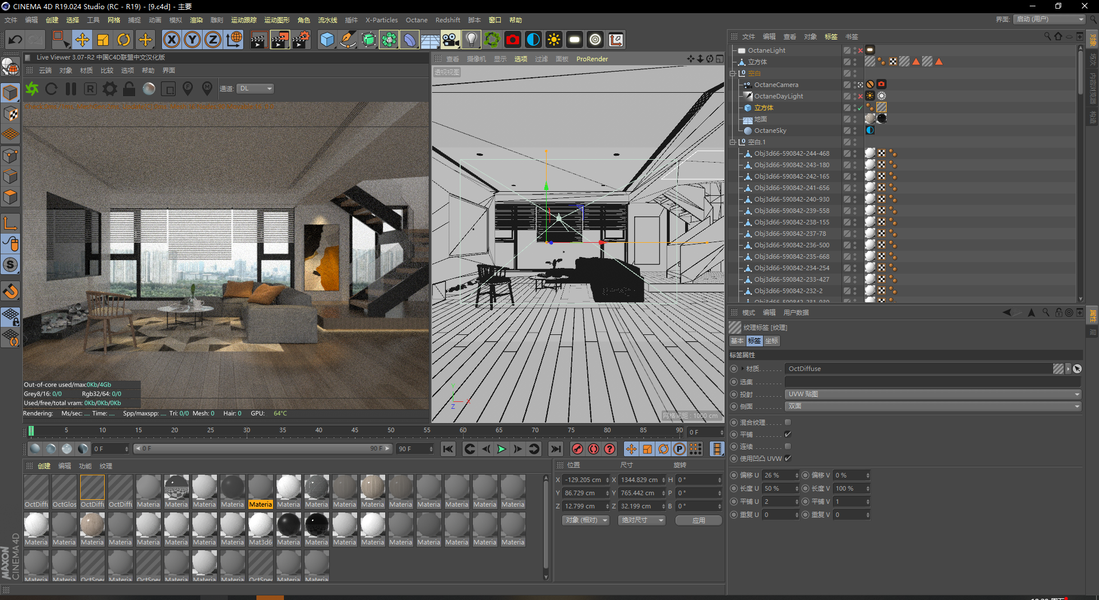
Task: Click the spline pen tool icon
Action: point(348,40)
